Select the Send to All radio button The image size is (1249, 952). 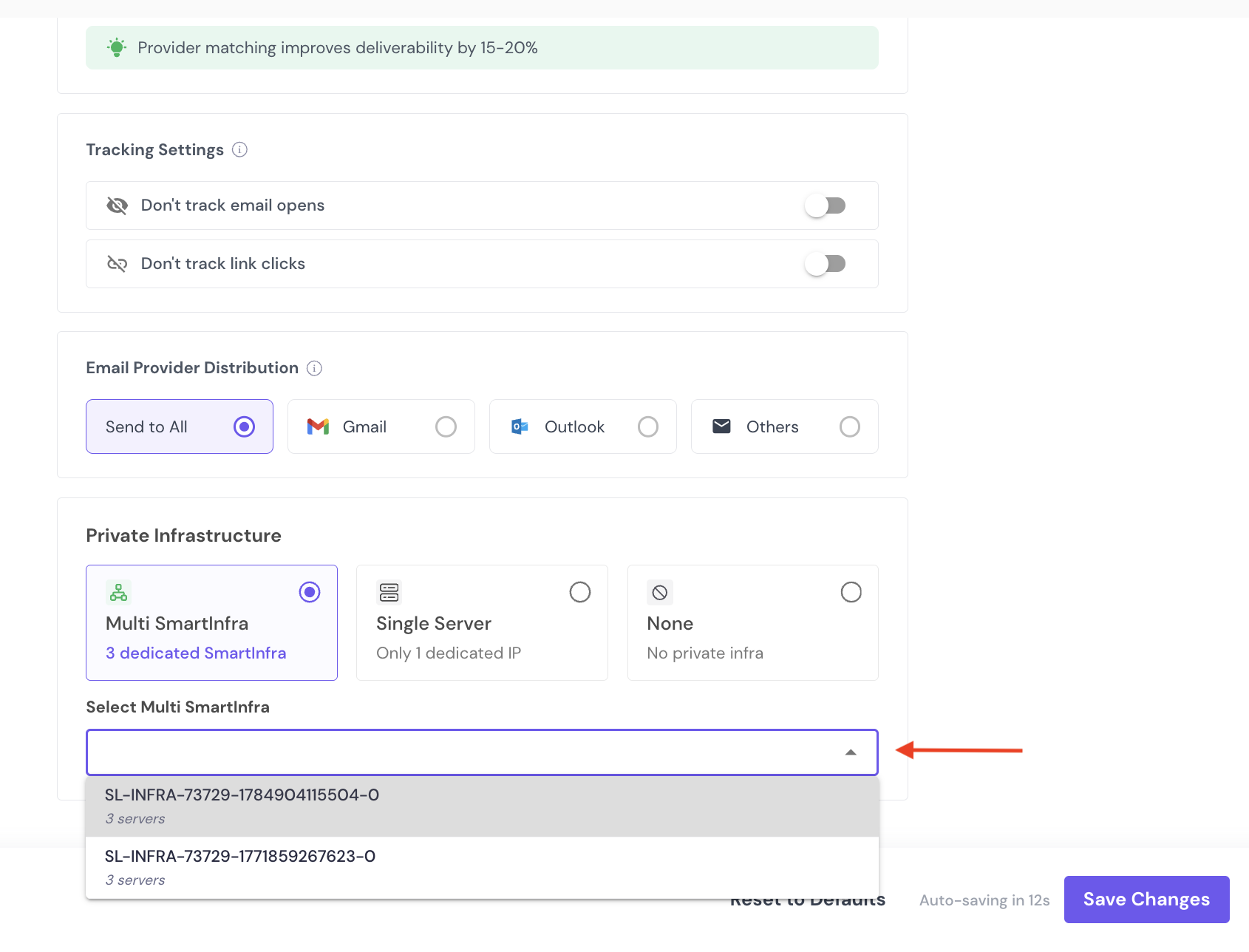point(244,426)
